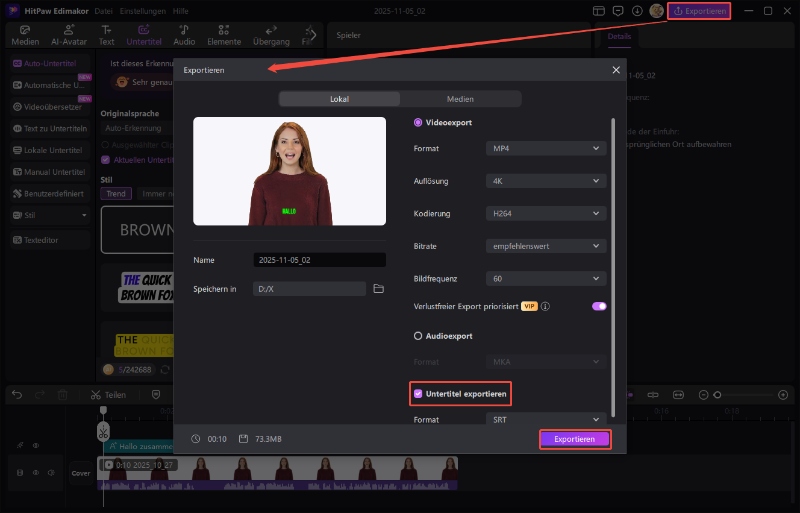Image resolution: width=800 pixels, height=513 pixels.
Task: Close the Exportieren dialog with X
Action: pyautogui.click(x=616, y=70)
